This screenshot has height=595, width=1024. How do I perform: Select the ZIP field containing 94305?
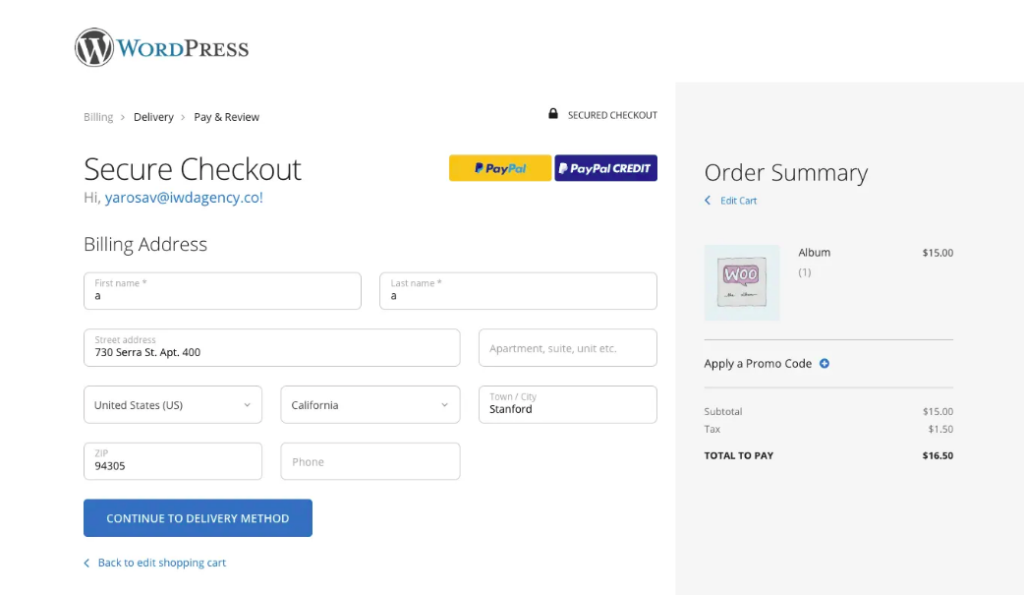[173, 461]
